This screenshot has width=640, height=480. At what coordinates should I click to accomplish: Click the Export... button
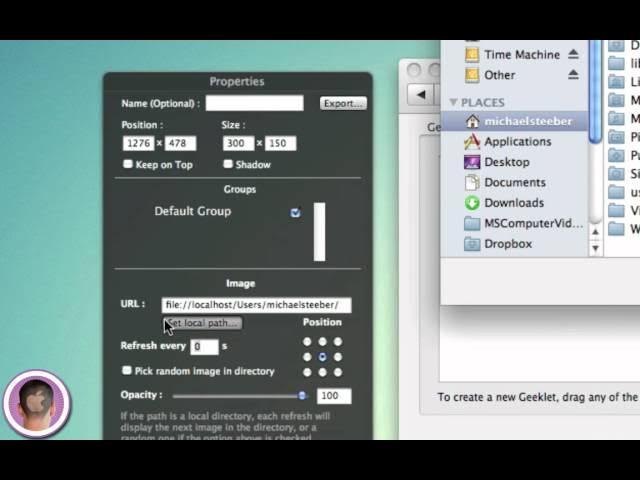coord(343,103)
